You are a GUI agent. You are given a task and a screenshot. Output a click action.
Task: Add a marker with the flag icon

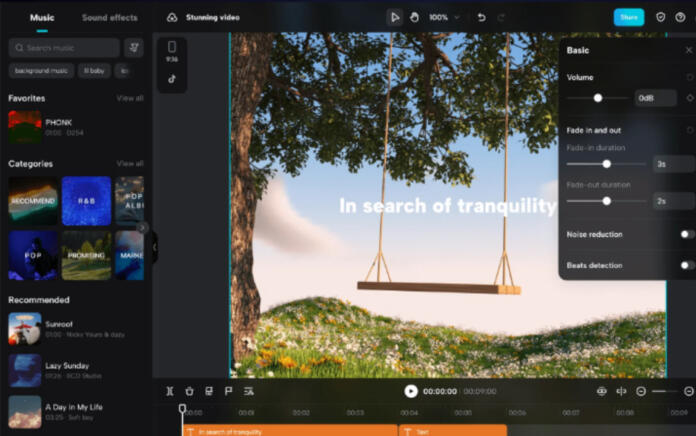click(x=229, y=391)
